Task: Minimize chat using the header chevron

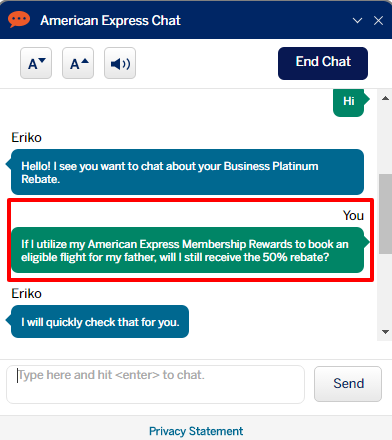Action: tap(357, 21)
